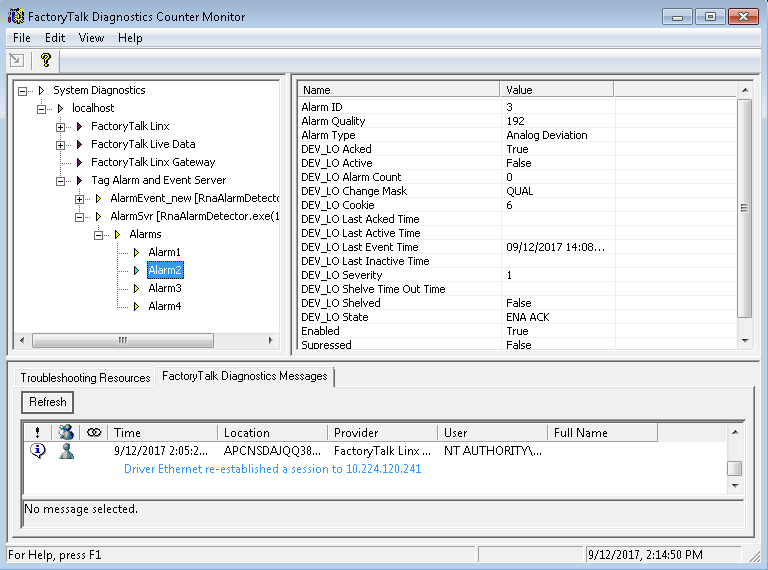Click the person icon in the message row
This screenshot has width=768, height=570.
tap(66, 451)
